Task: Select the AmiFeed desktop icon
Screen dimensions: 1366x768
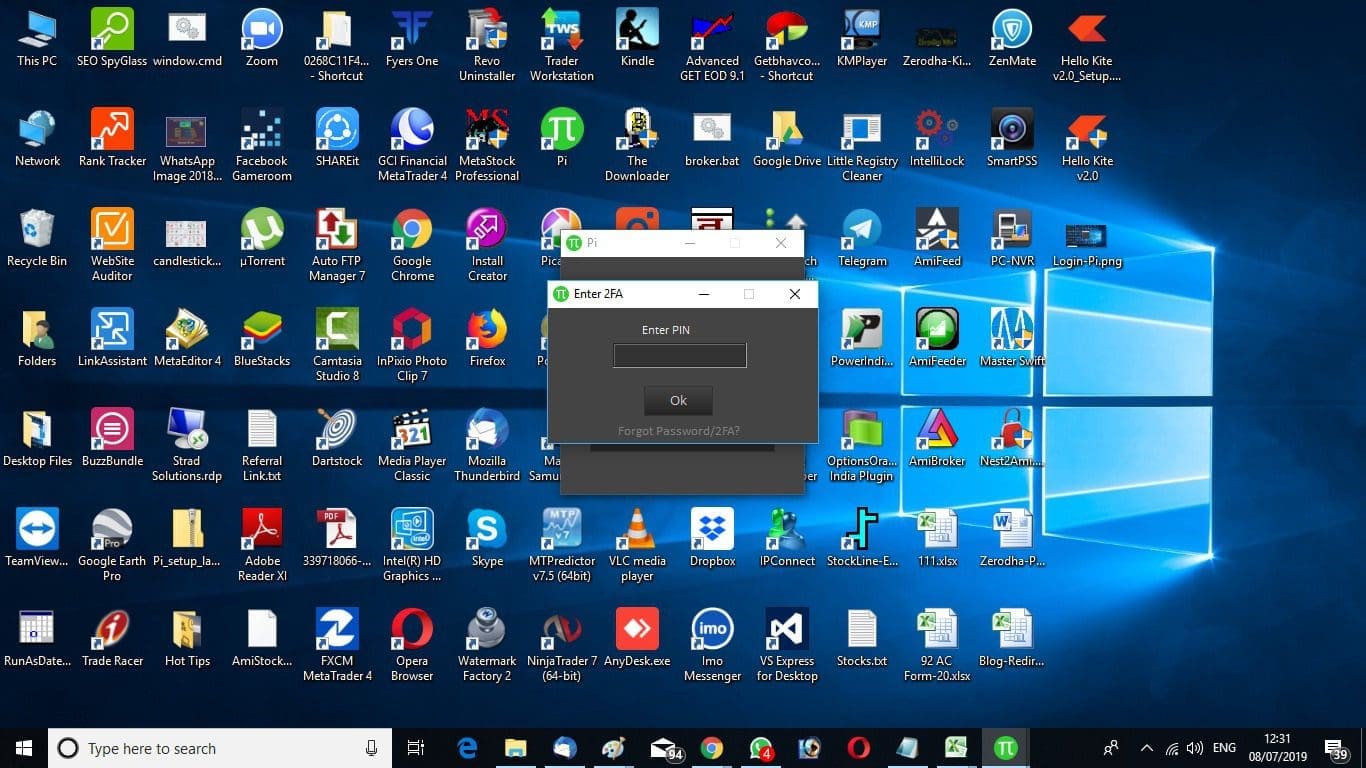Action: click(937, 238)
